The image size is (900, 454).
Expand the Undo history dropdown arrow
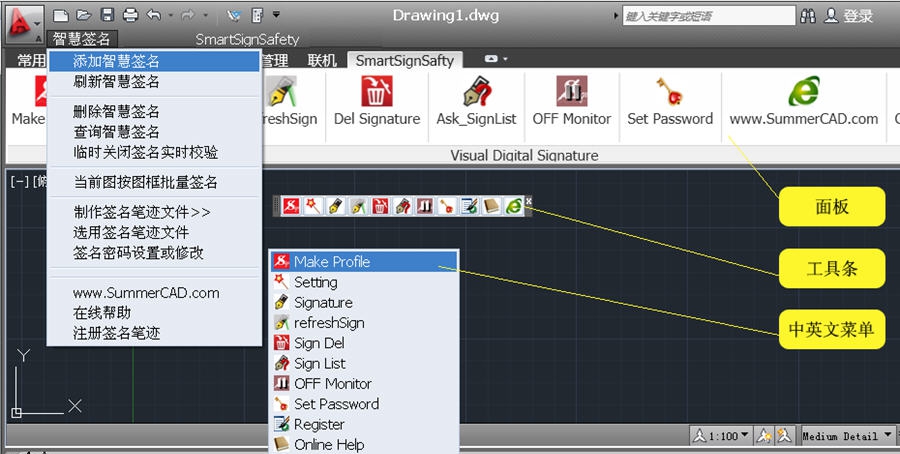[170, 16]
